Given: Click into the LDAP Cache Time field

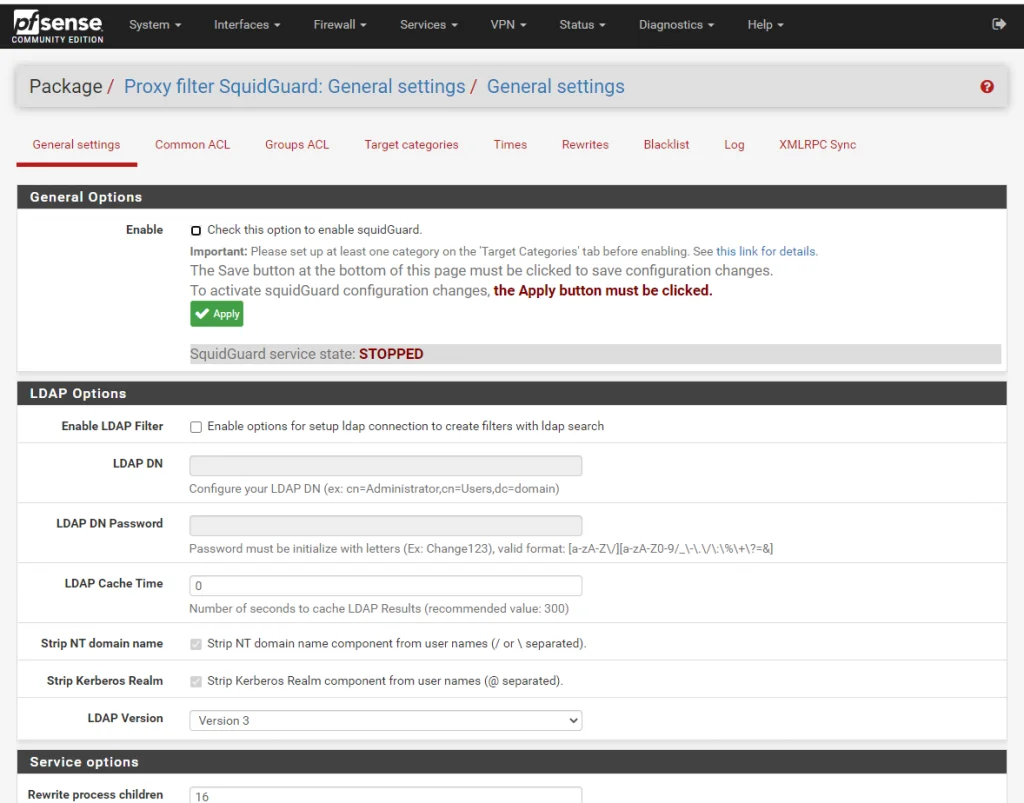Looking at the screenshot, I should [x=385, y=586].
